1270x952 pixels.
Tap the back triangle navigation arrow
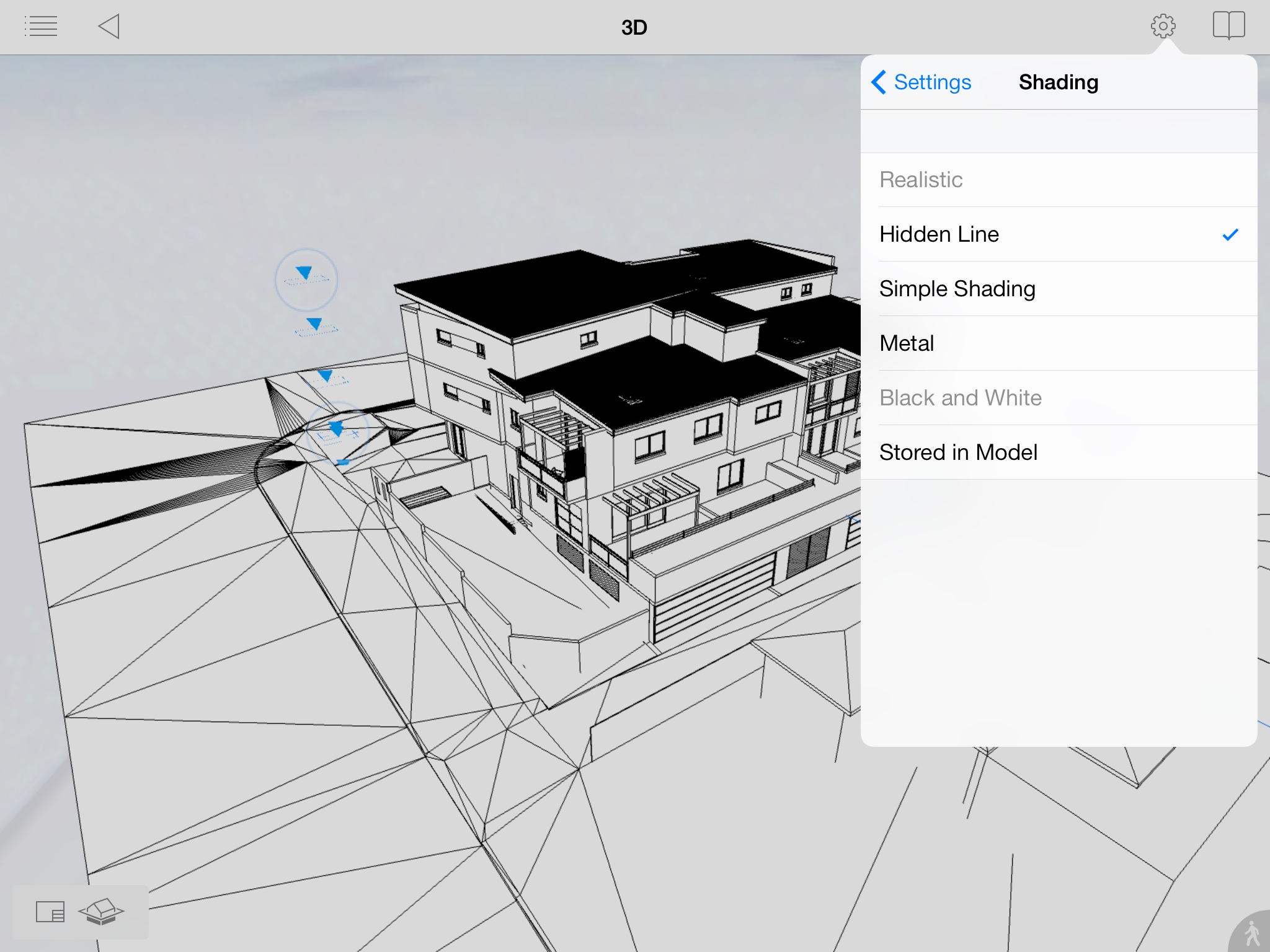109,27
